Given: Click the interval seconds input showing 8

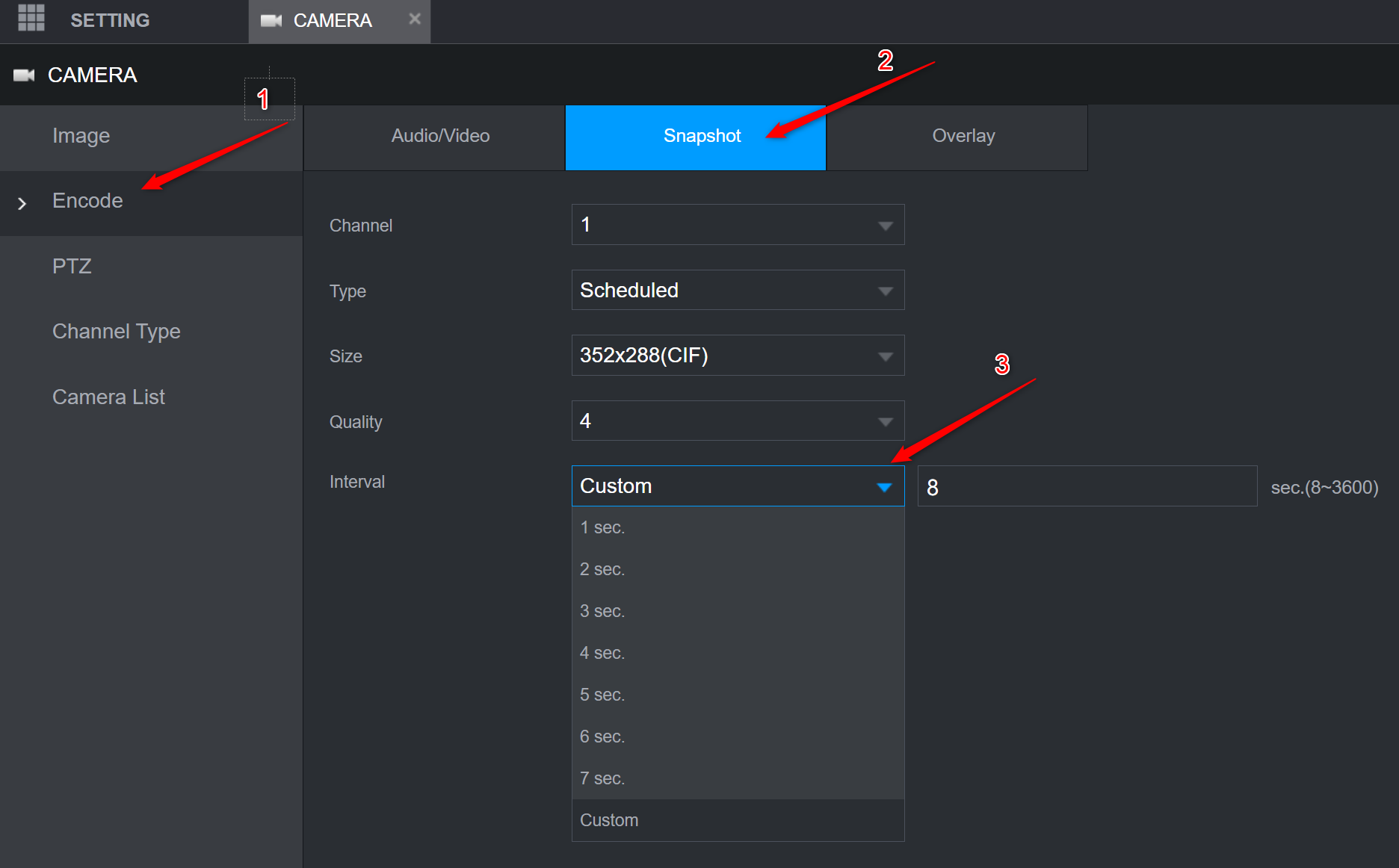Looking at the screenshot, I should [x=1085, y=486].
